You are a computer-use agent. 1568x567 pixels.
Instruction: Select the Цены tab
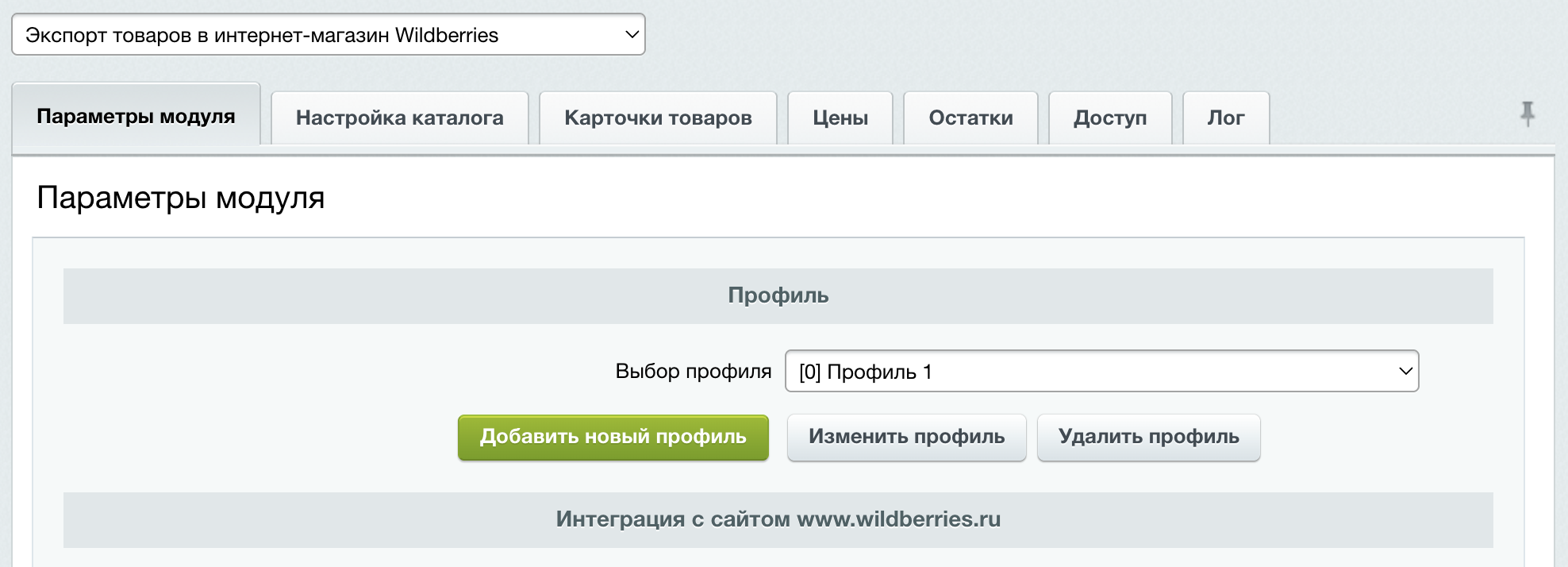pos(840,118)
